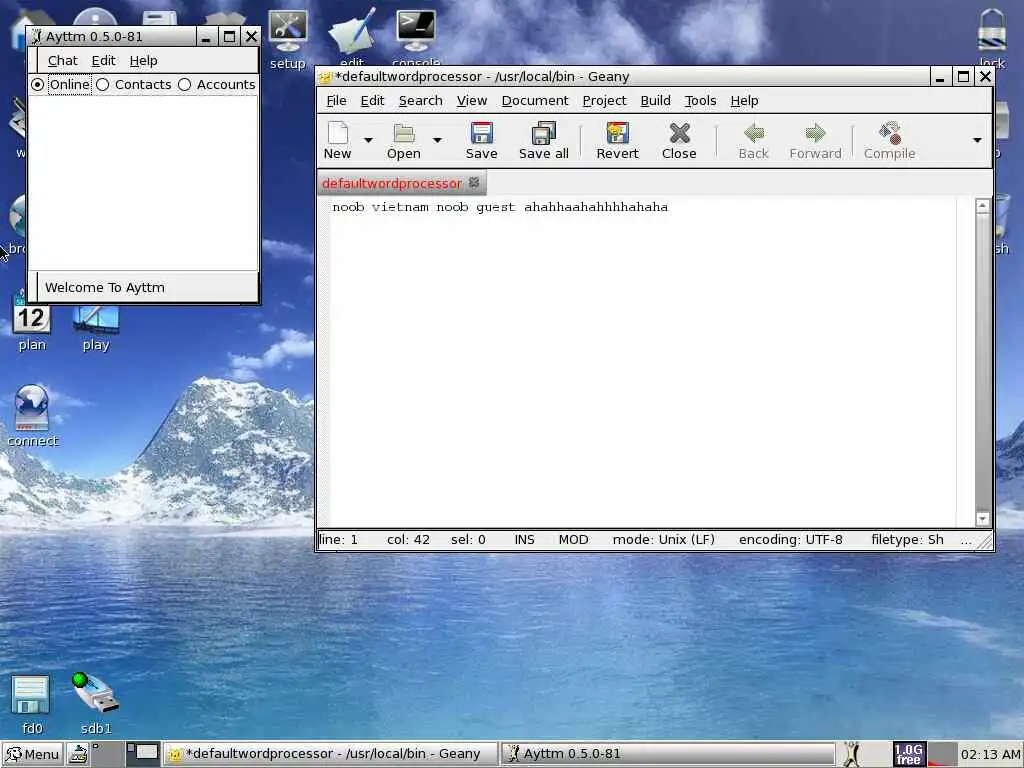
Task: Switch to the Ayttm 0.5.0-81 taskbar button
Action: click(667, 754)
